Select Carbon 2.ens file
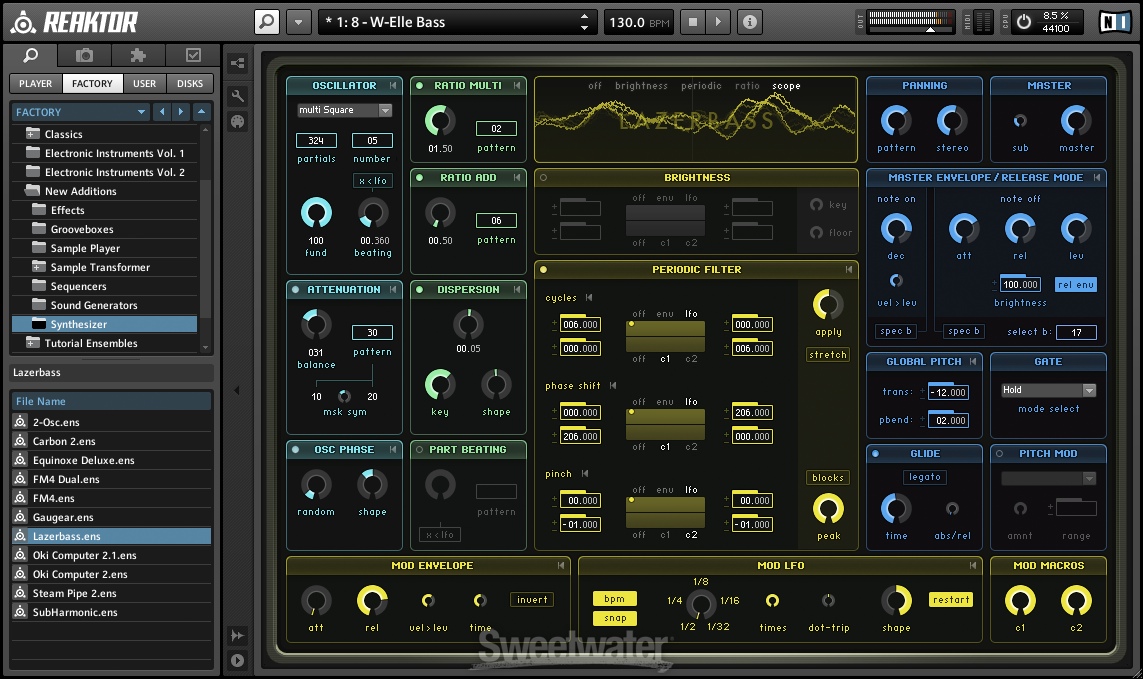The width and height of the screenshot is (1143, 679). 112,441
